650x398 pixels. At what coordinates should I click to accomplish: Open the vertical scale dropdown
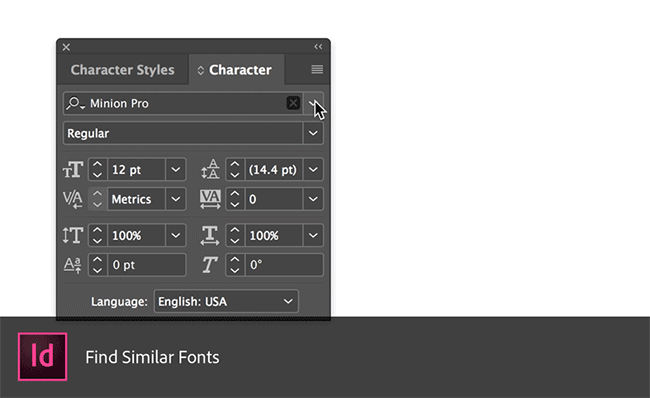pyautogui.click(x=176, y=235)
